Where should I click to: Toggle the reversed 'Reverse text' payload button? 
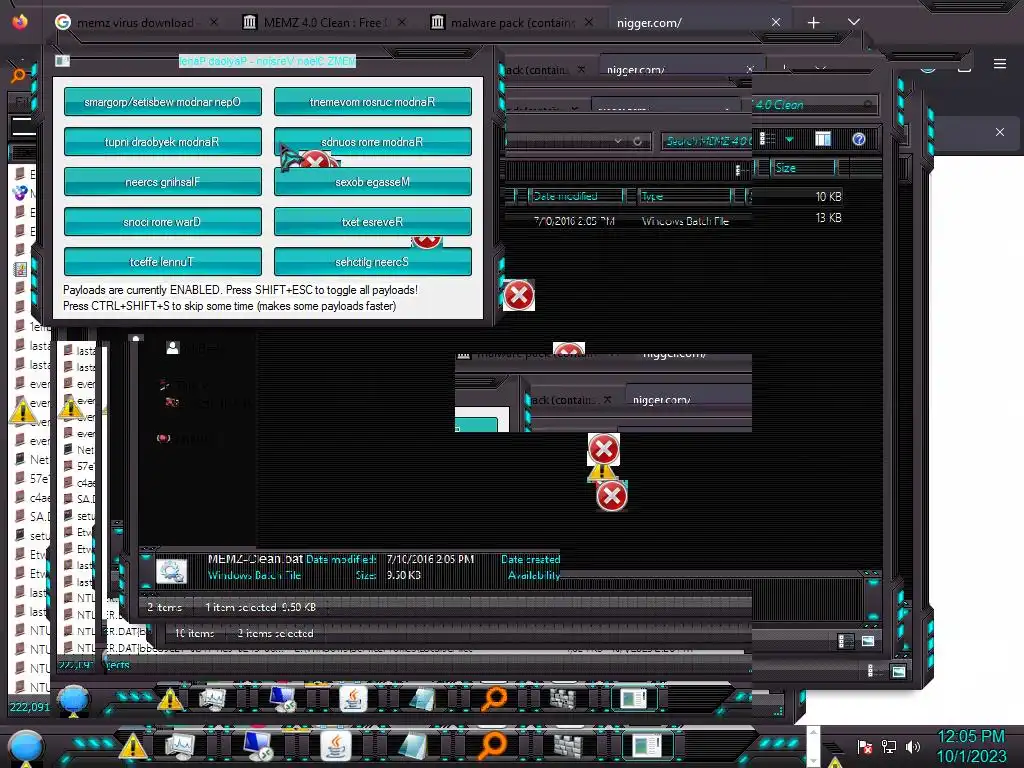(x=372, y=221)
